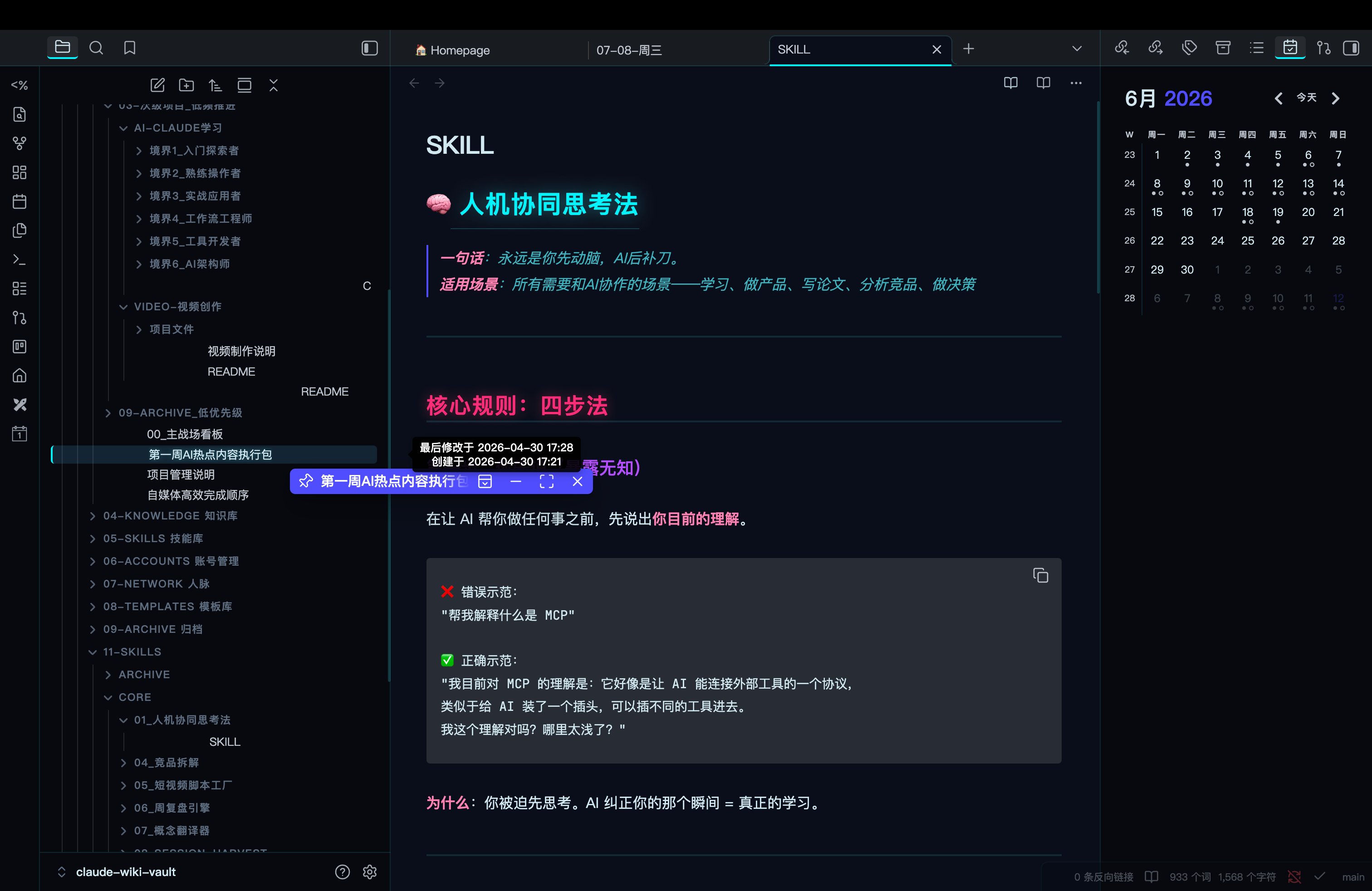
Task: Go to previous month in calendar
Action: coord(1278,98)
